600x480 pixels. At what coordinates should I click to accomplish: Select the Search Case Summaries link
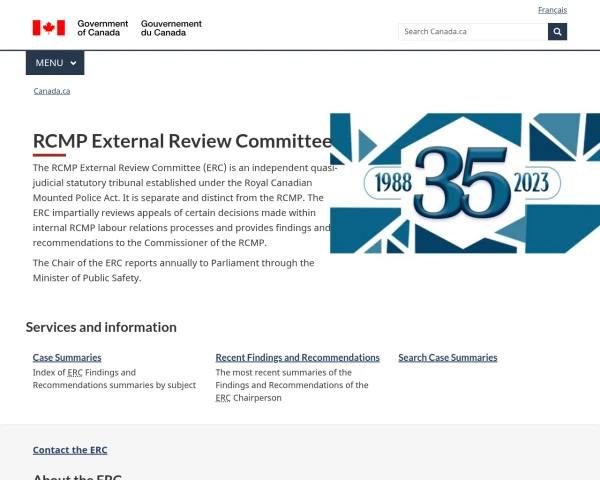pos(447,357)
